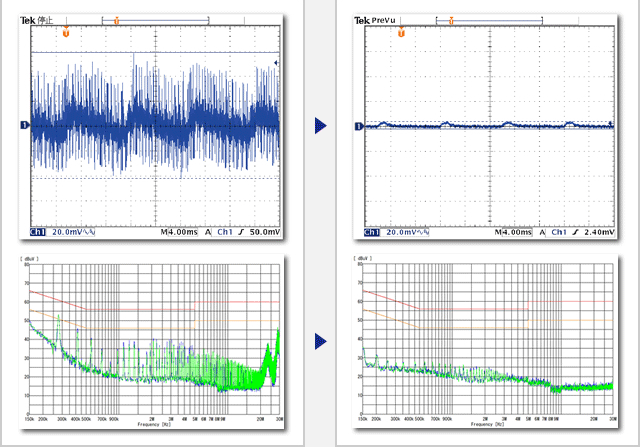
Task: Select the Ch1 ground marker on left waveform
Action: (x=24, y=125)
